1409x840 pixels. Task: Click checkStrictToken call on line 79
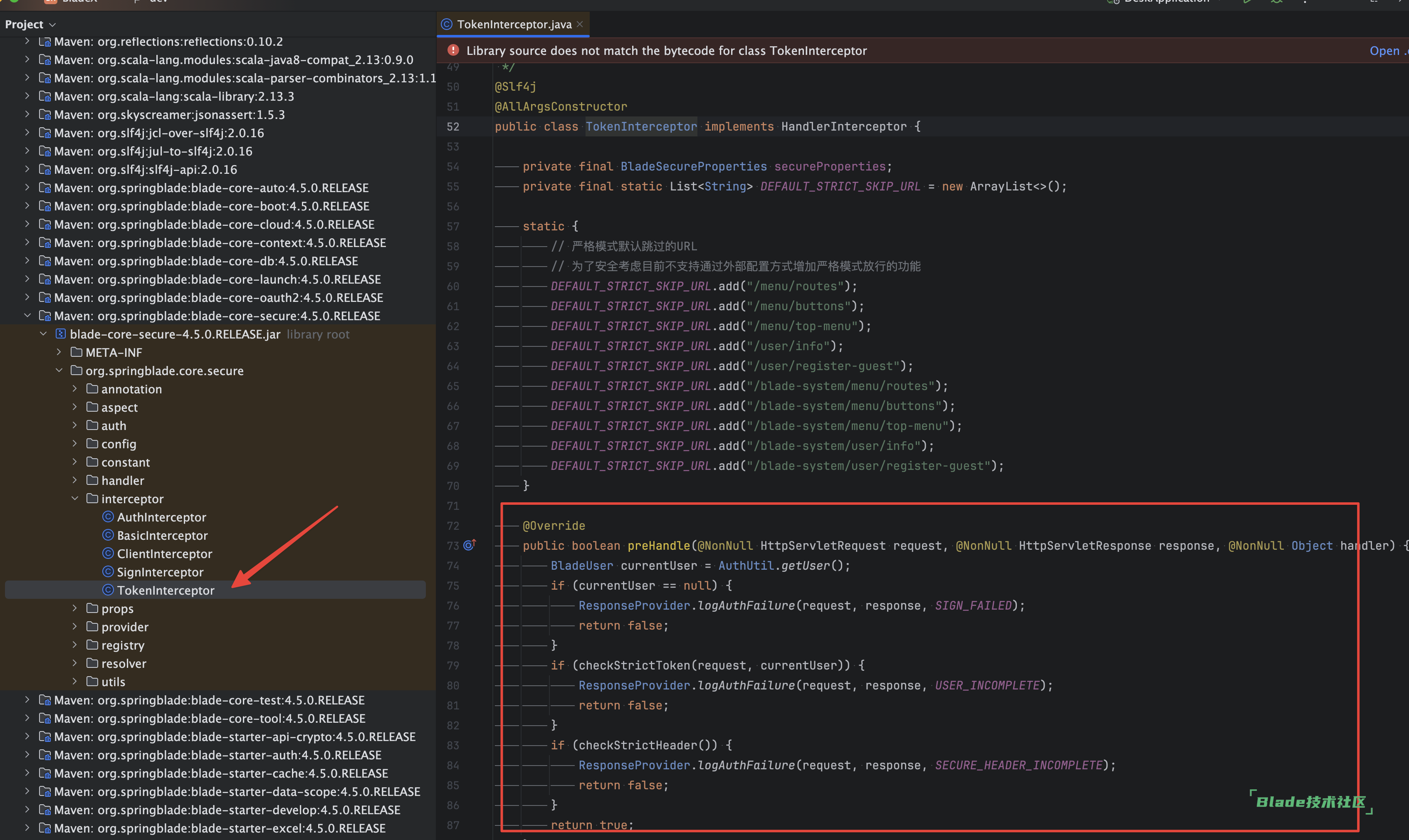click(634, 665)
